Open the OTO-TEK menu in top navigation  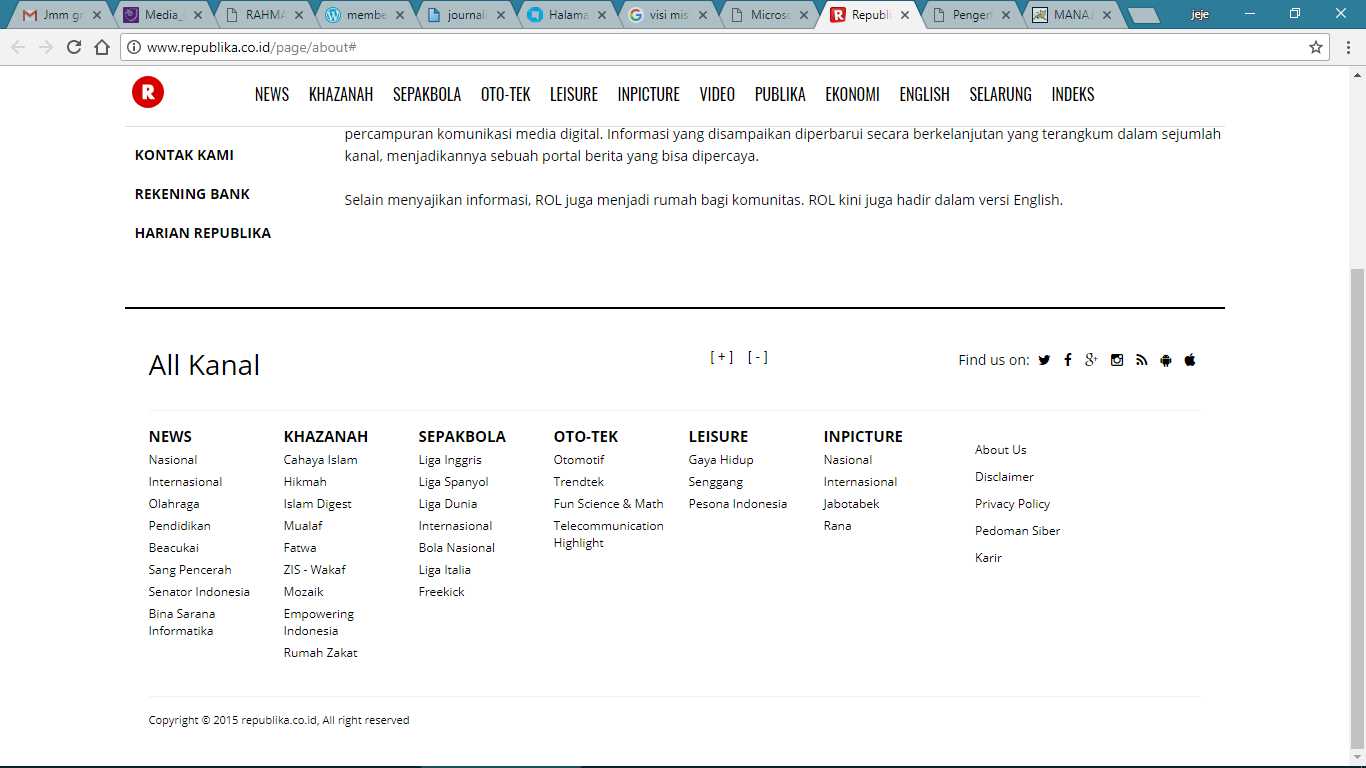click(506, 94)
